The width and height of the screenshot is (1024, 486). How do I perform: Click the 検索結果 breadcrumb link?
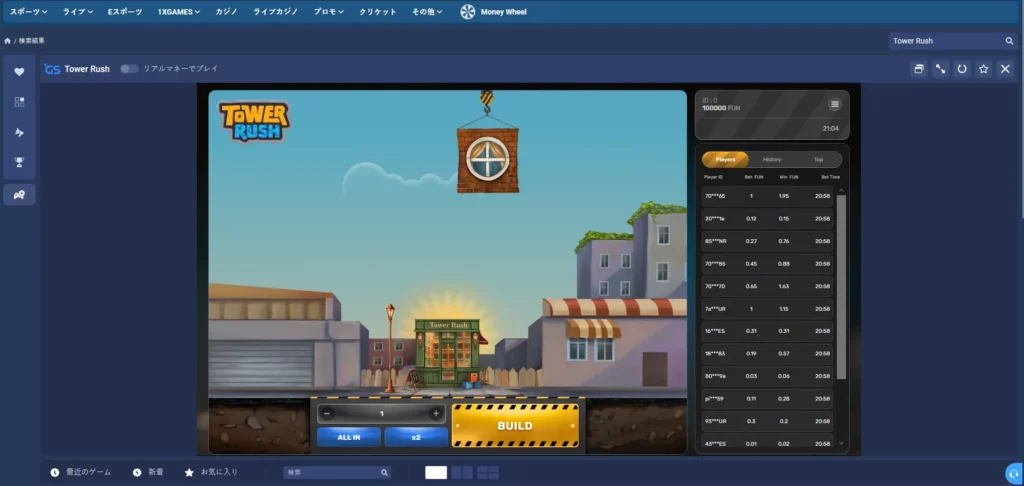31,40
